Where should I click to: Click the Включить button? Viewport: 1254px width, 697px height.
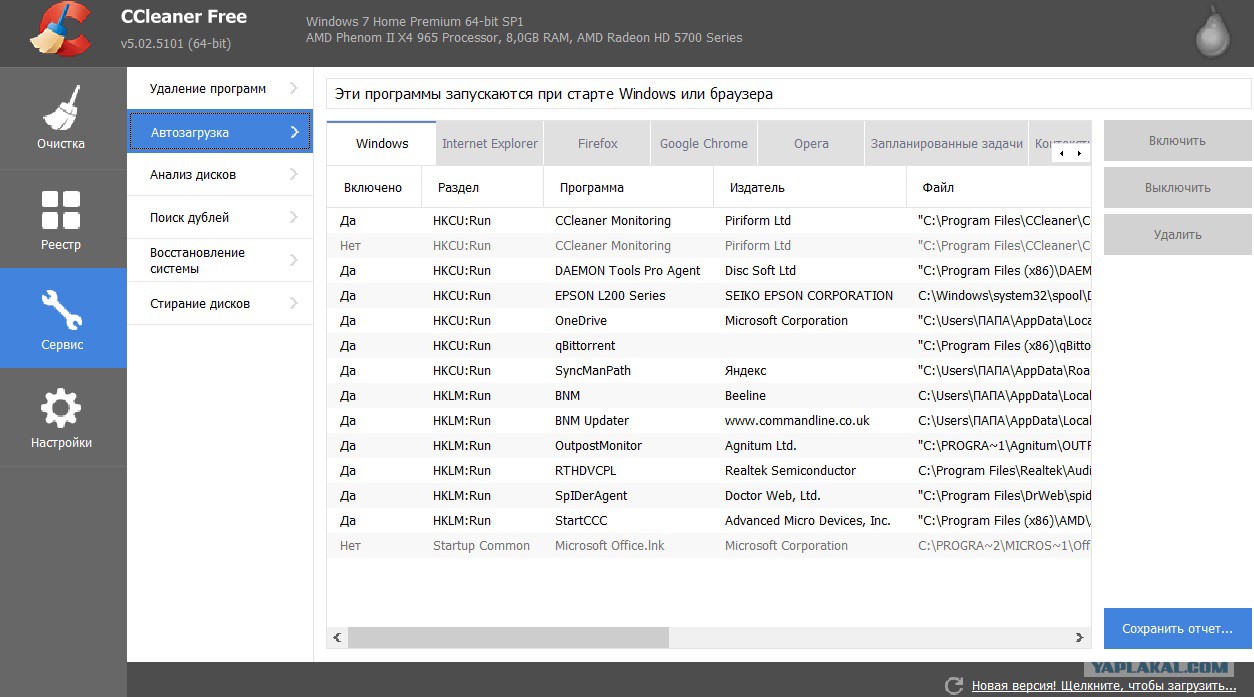coord(1177,141)
